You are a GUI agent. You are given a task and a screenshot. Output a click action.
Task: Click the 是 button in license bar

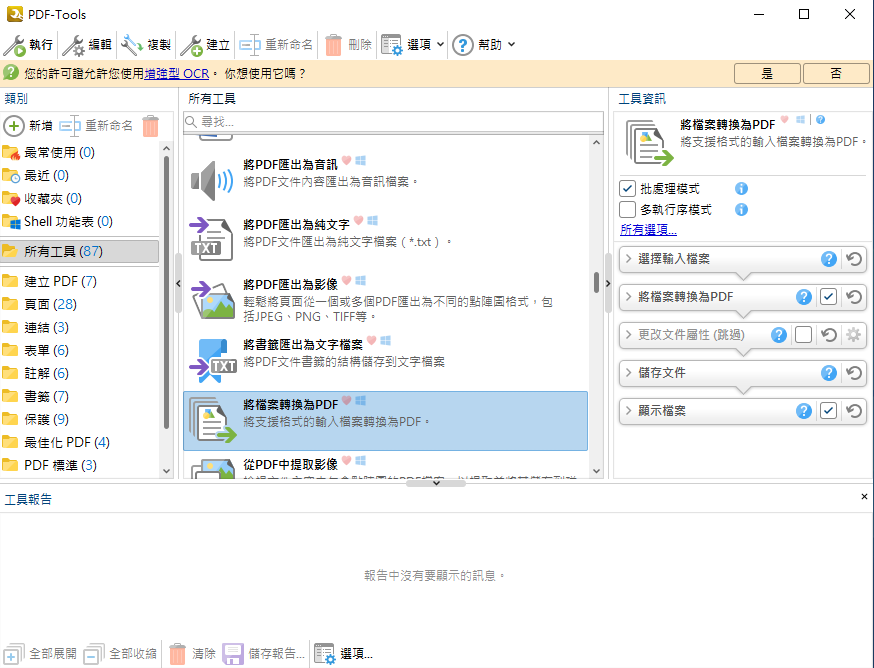pyautogui.click(x=767, y=73)
